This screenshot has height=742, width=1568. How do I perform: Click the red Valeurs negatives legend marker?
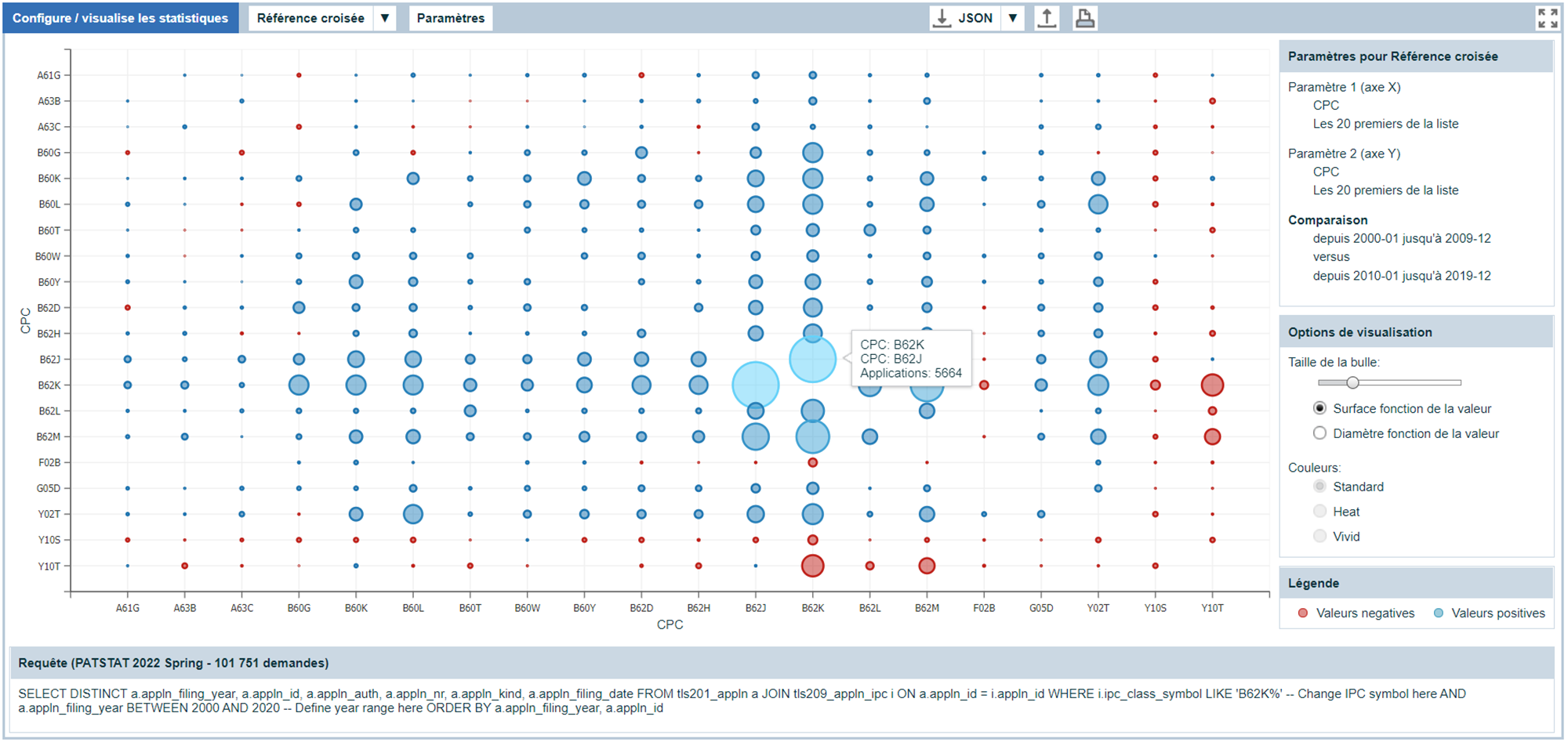coord(1303,614)
